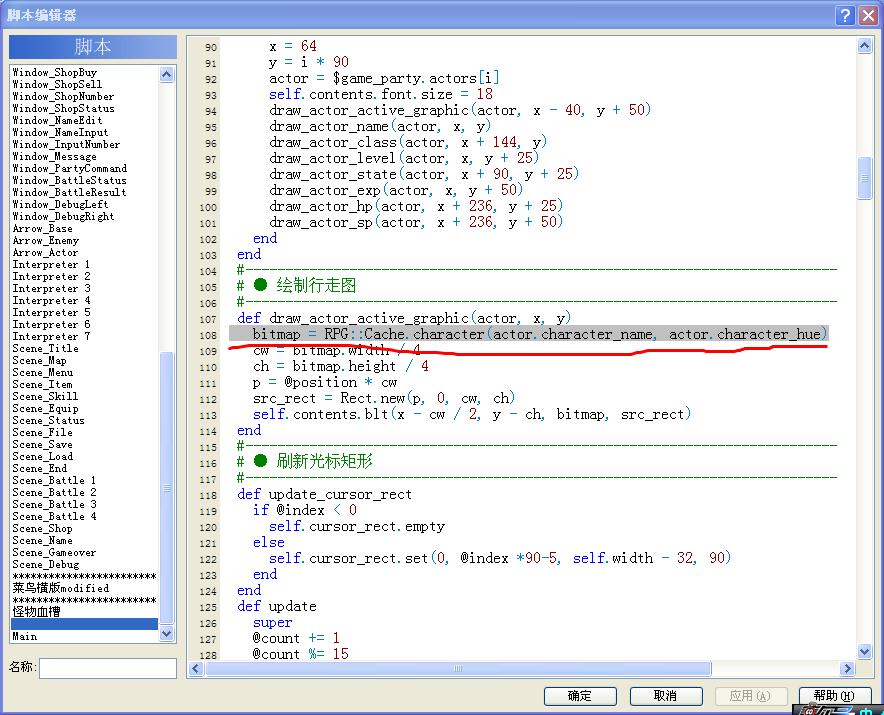Click the 确定 (OK) button
The image size is (884, 715).
point(580,696)
